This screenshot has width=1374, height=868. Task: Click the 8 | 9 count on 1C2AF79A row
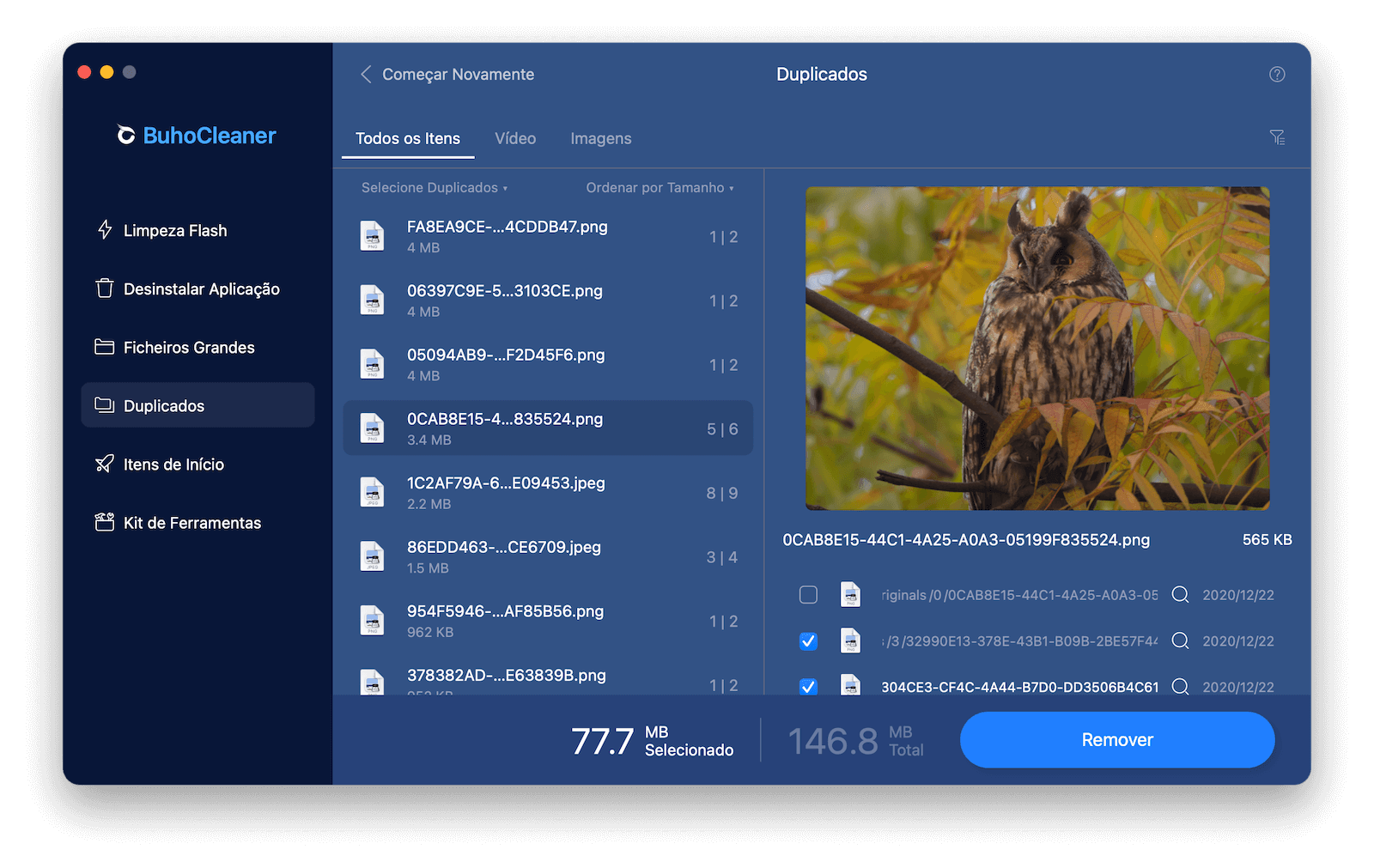pyautogui.click(x=722, y=494)
